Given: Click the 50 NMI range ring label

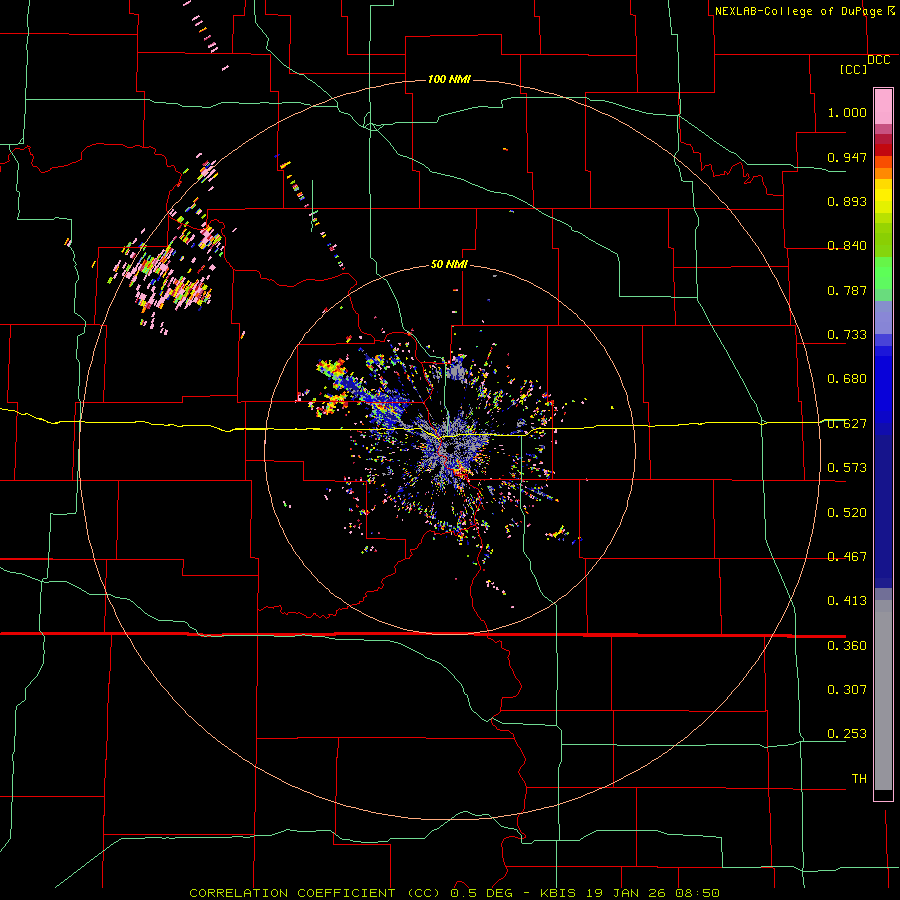Looking at the screenshot, I should [449, 264].
